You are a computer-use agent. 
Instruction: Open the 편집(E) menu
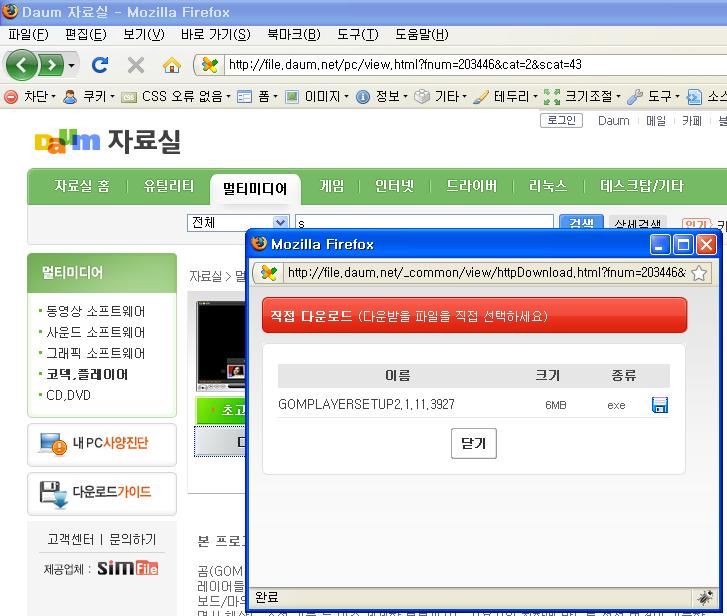point(86,34)
